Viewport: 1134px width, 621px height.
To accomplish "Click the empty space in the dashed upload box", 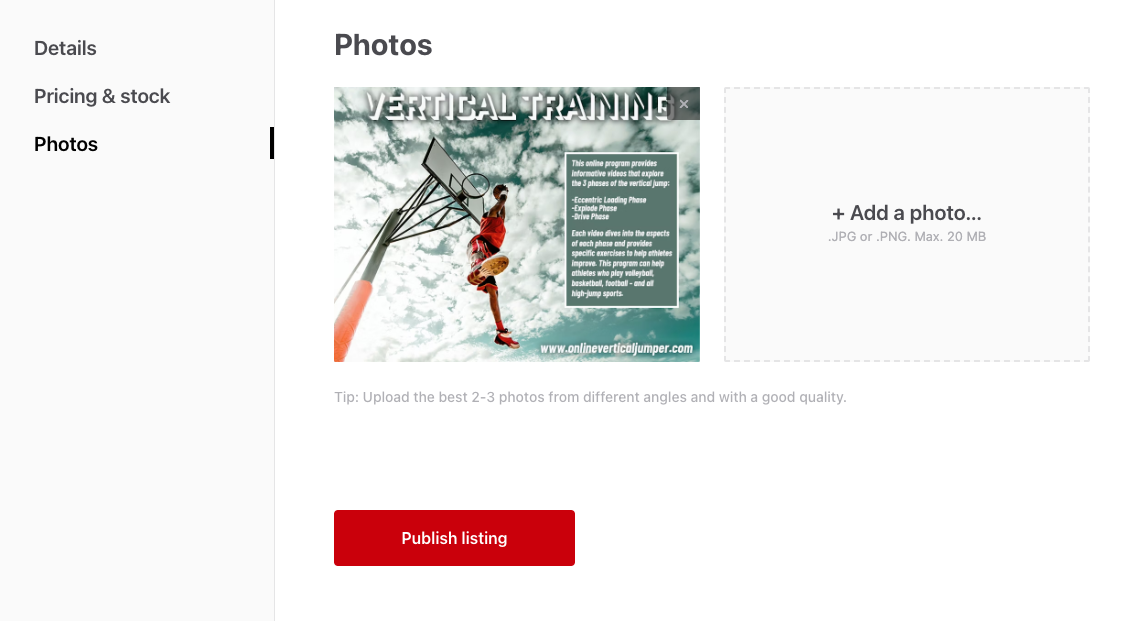I will coord(907,304).
